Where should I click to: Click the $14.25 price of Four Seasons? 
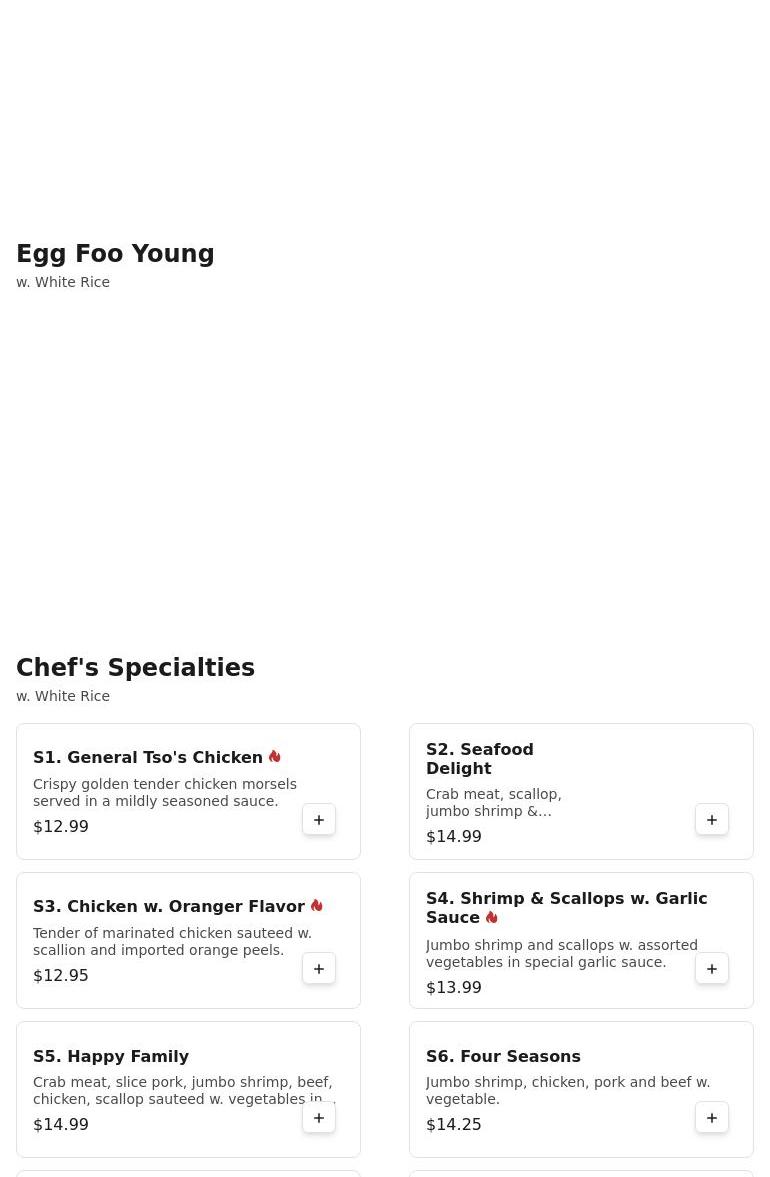pyautogui.click(x=454, y=1124)
